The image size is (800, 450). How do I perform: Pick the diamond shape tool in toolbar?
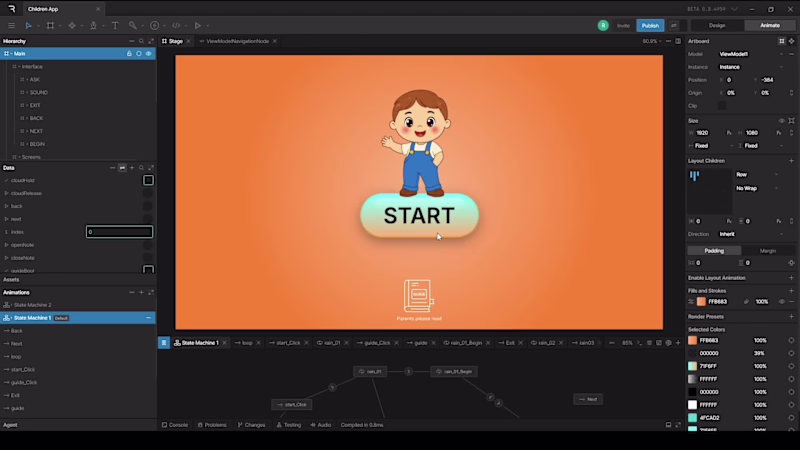72,26
